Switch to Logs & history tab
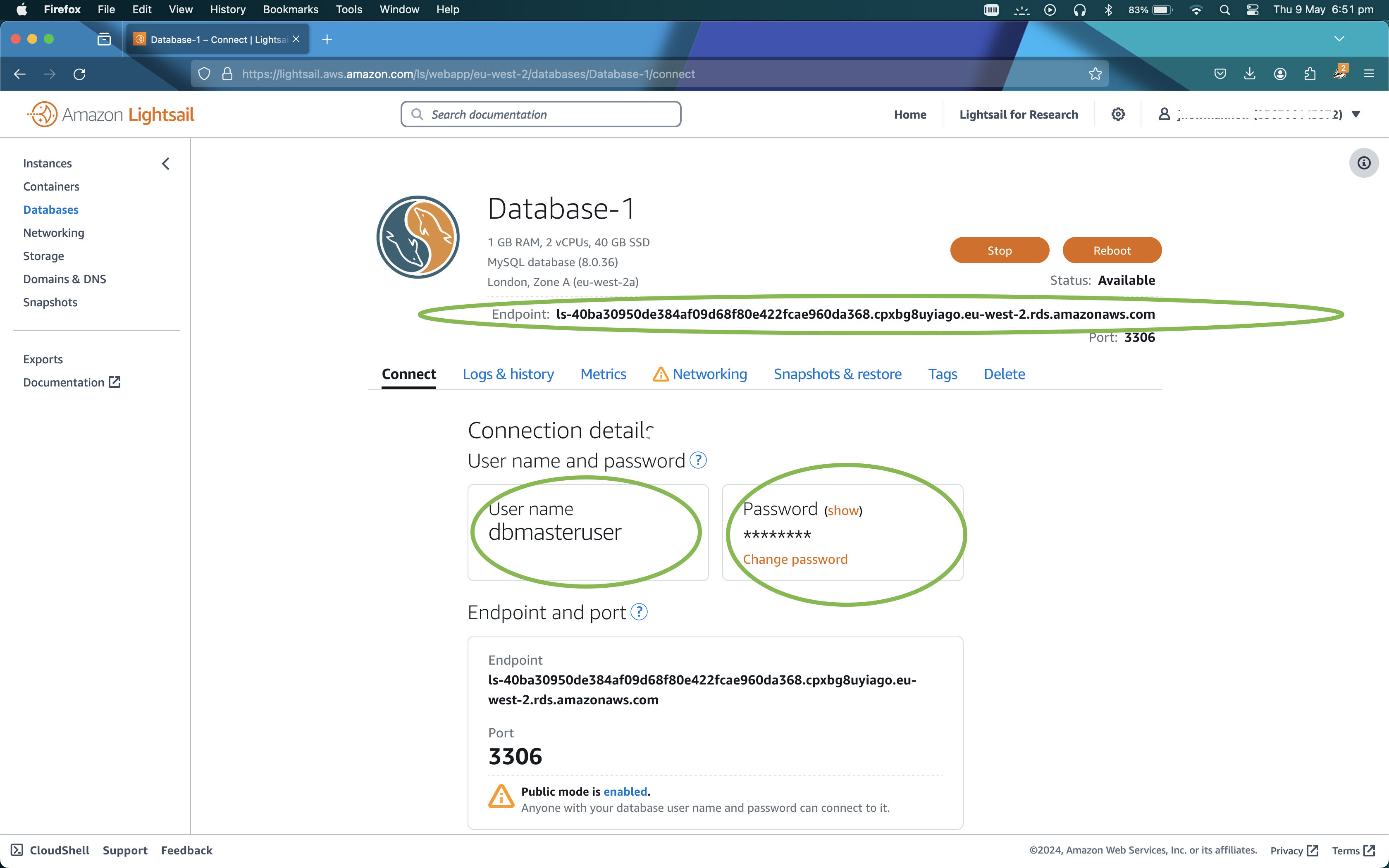This screenshot has height=868, width=1389. point(508,374)
